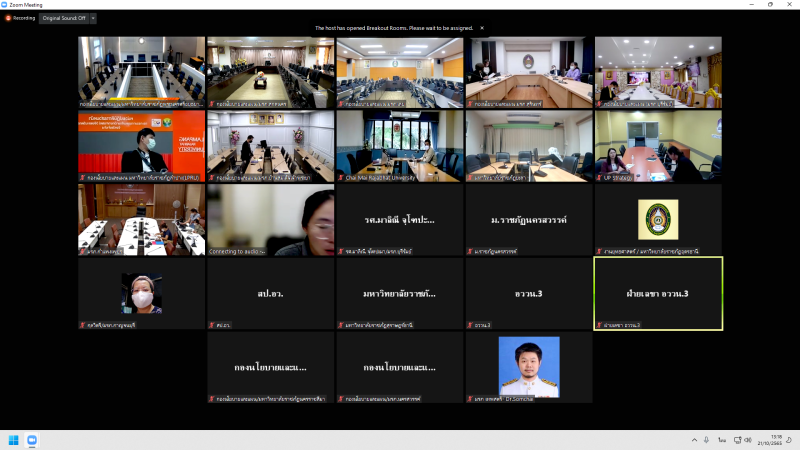
Task: Select the สป.อว. participant tile
Action: click(270, 293)
